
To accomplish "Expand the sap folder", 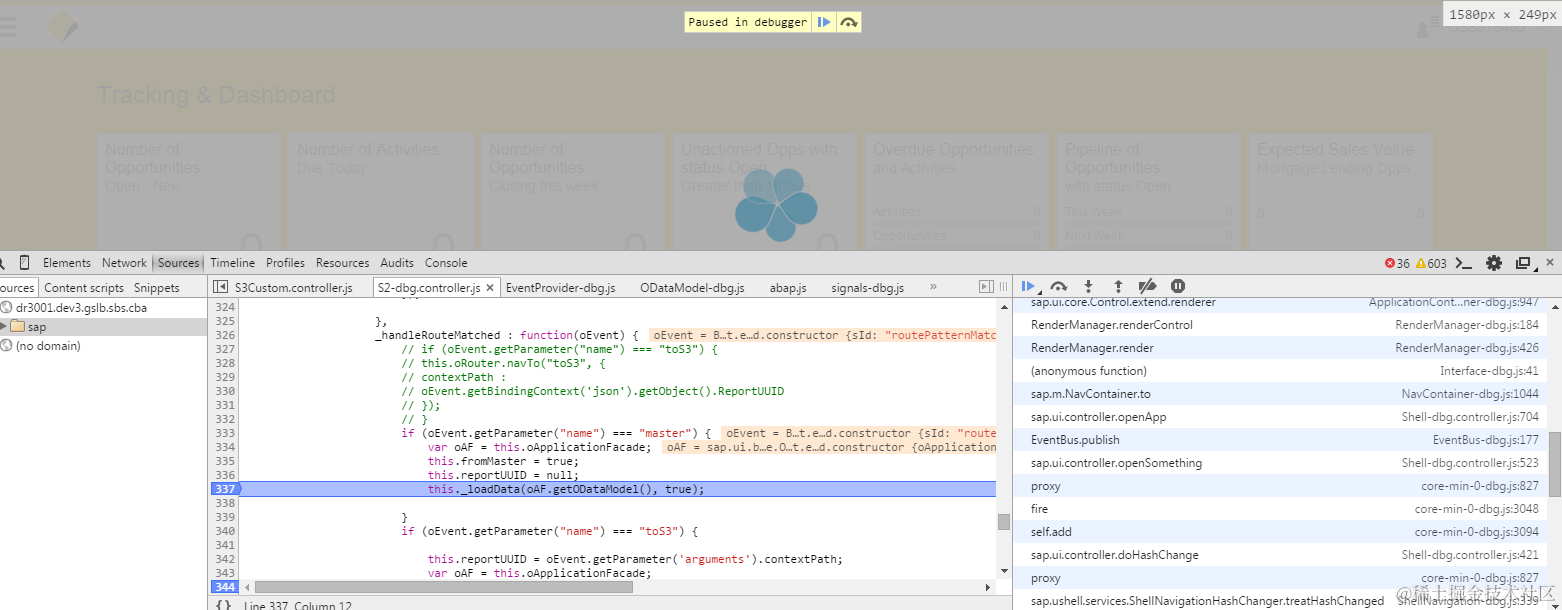I will (x=4, y=327).
